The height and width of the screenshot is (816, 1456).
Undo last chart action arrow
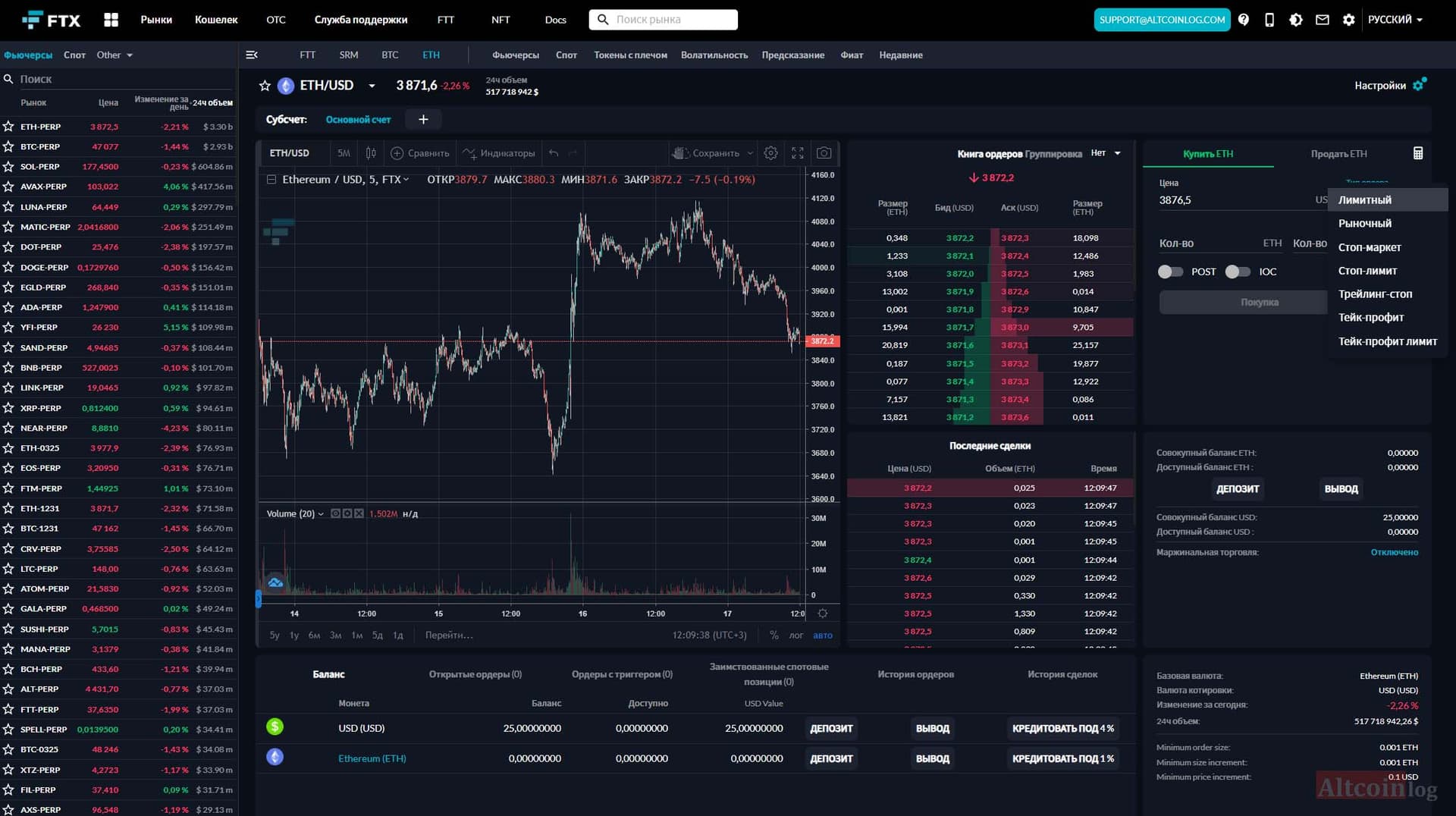554,153
